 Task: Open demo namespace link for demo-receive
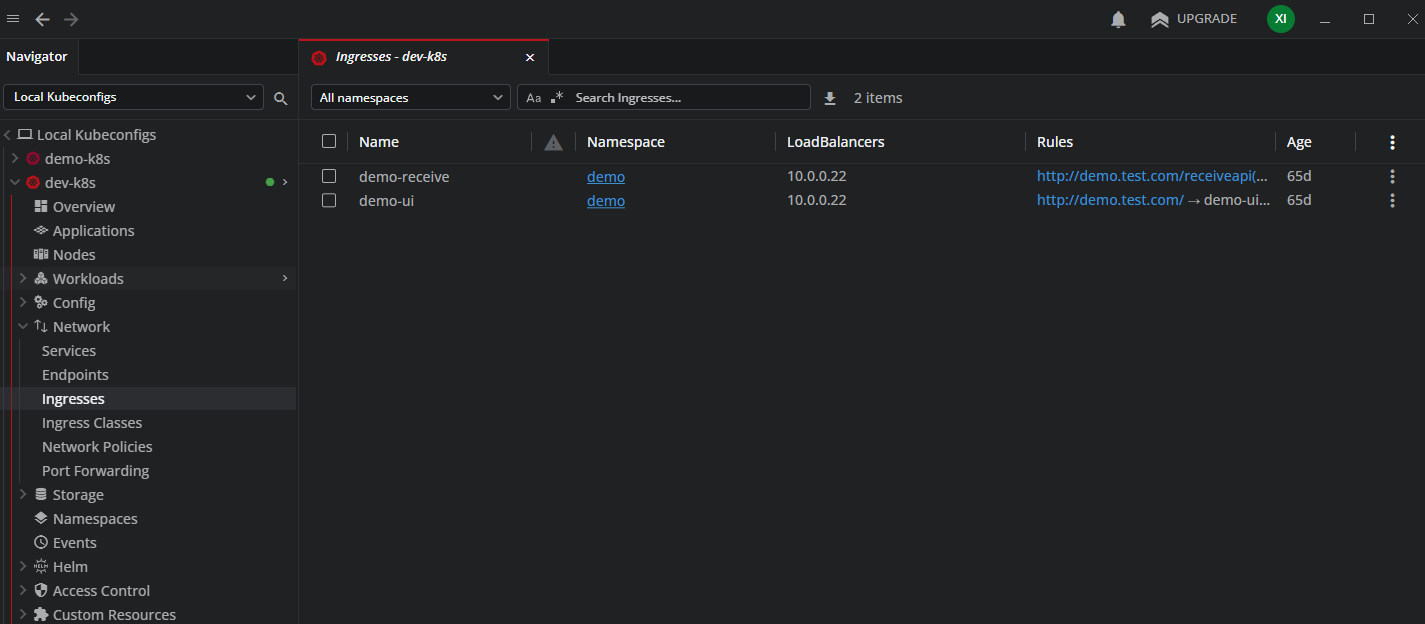tap(606, 177)
